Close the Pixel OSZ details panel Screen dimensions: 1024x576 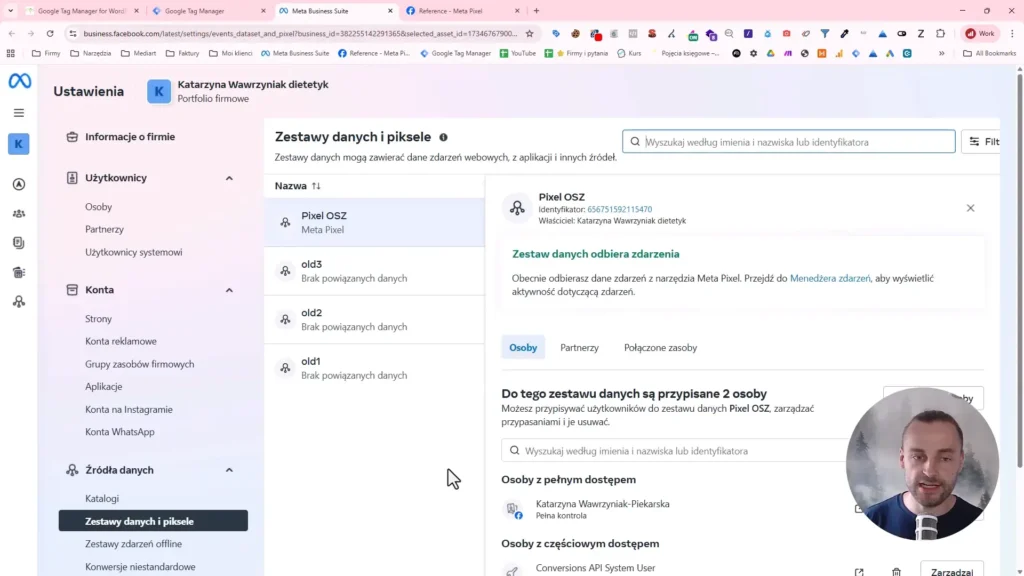(970, 208)
